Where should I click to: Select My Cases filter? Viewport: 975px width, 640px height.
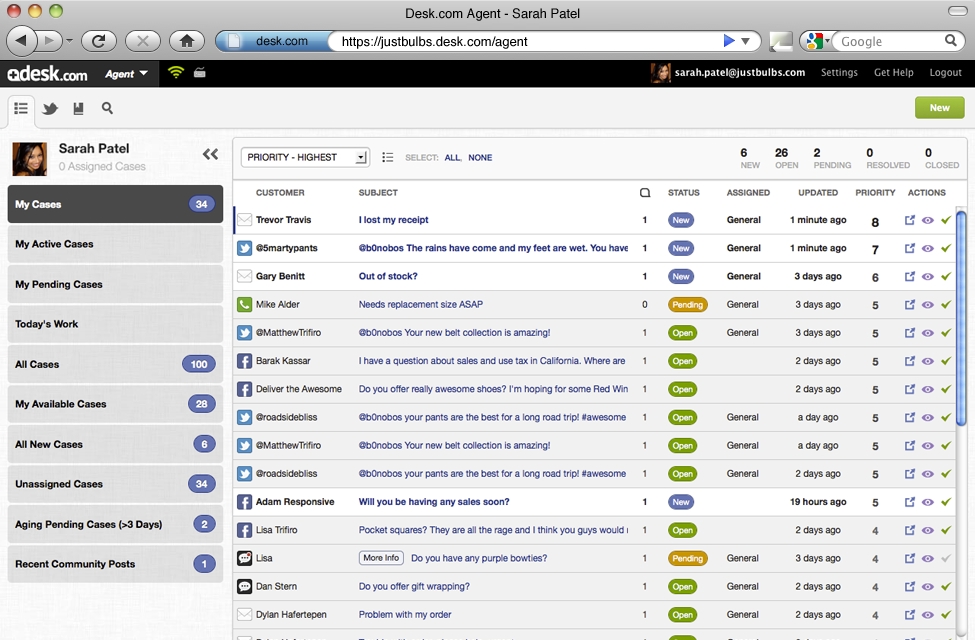pos(115,204)
